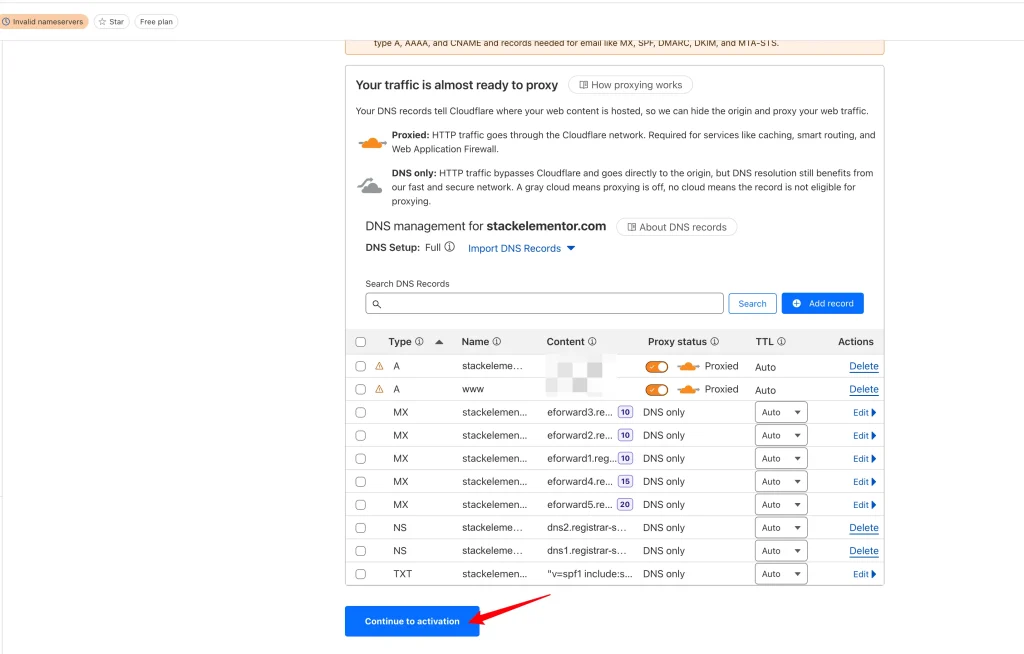Open TTL dropdown for dns1.registrar NS record
The image size is (1024, 654).
[x=781, y=551]
